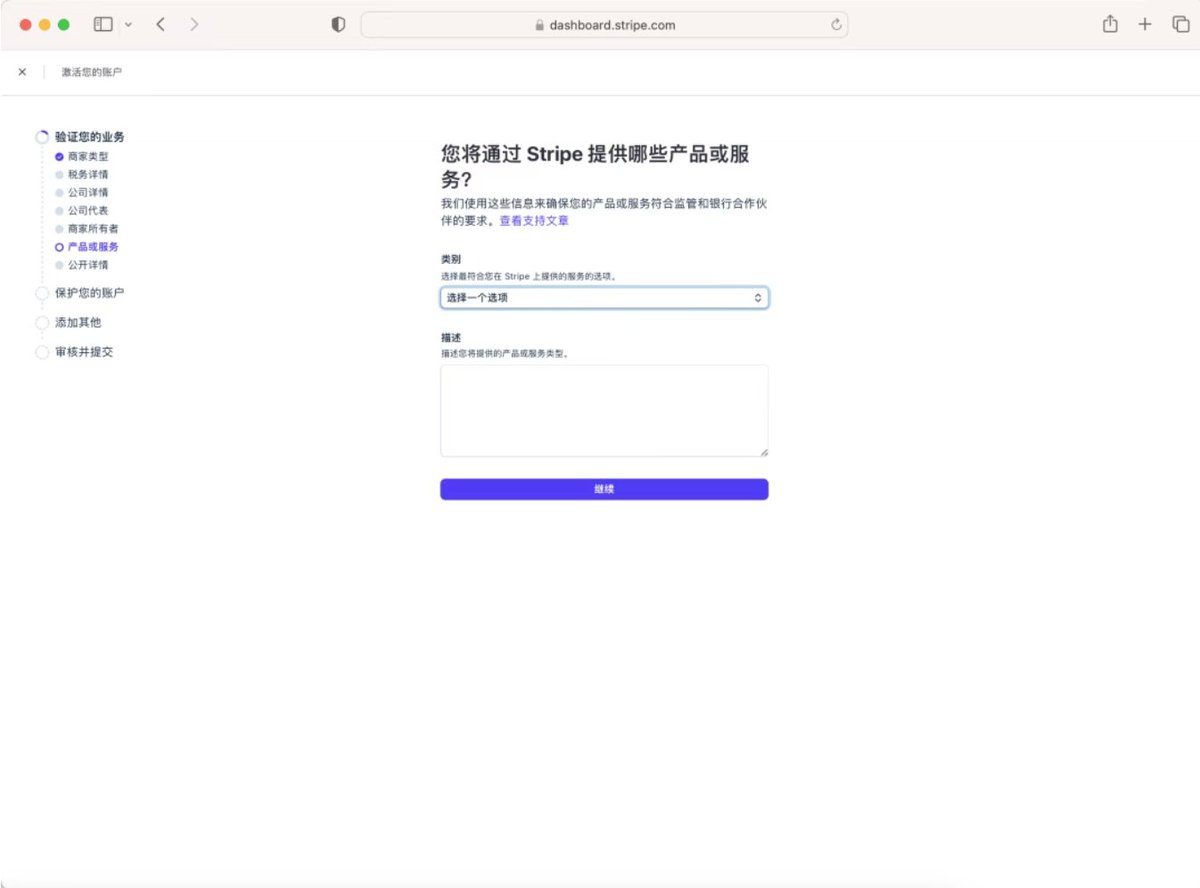Show the tab overview icon
Screen dimensions: 1200x888
tap(1180, 25)
